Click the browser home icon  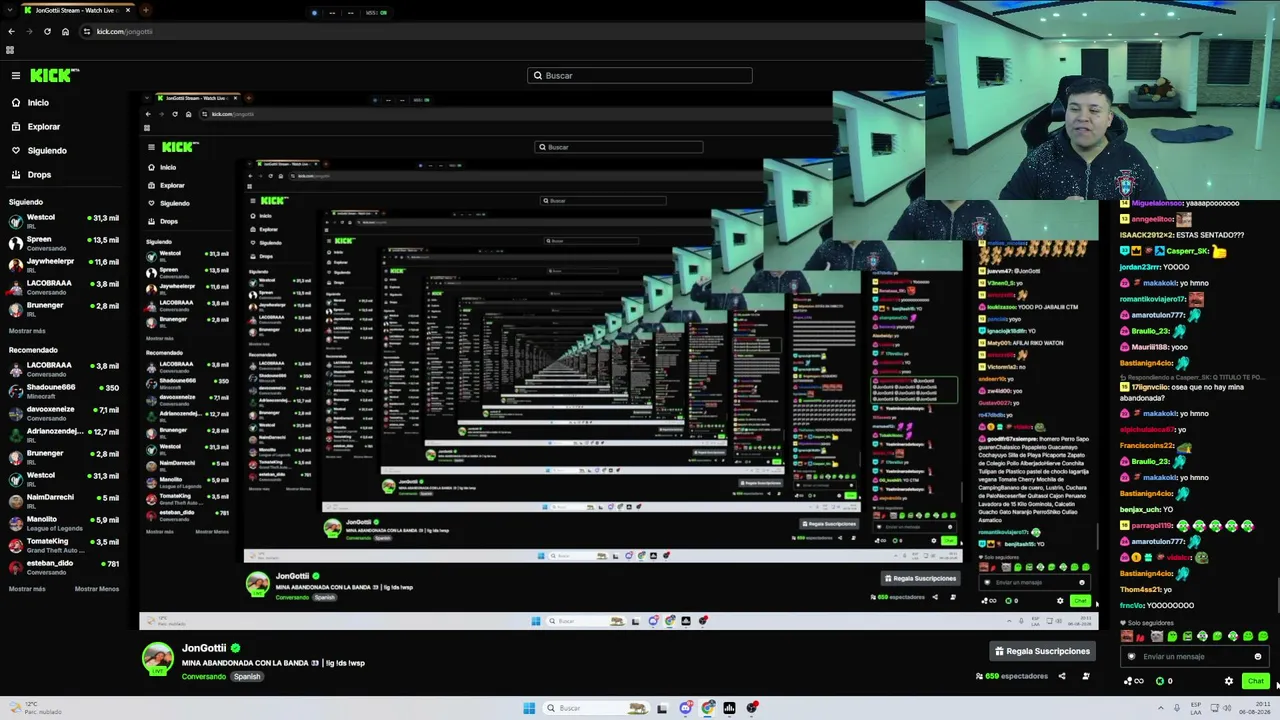(x=65, y=31)
